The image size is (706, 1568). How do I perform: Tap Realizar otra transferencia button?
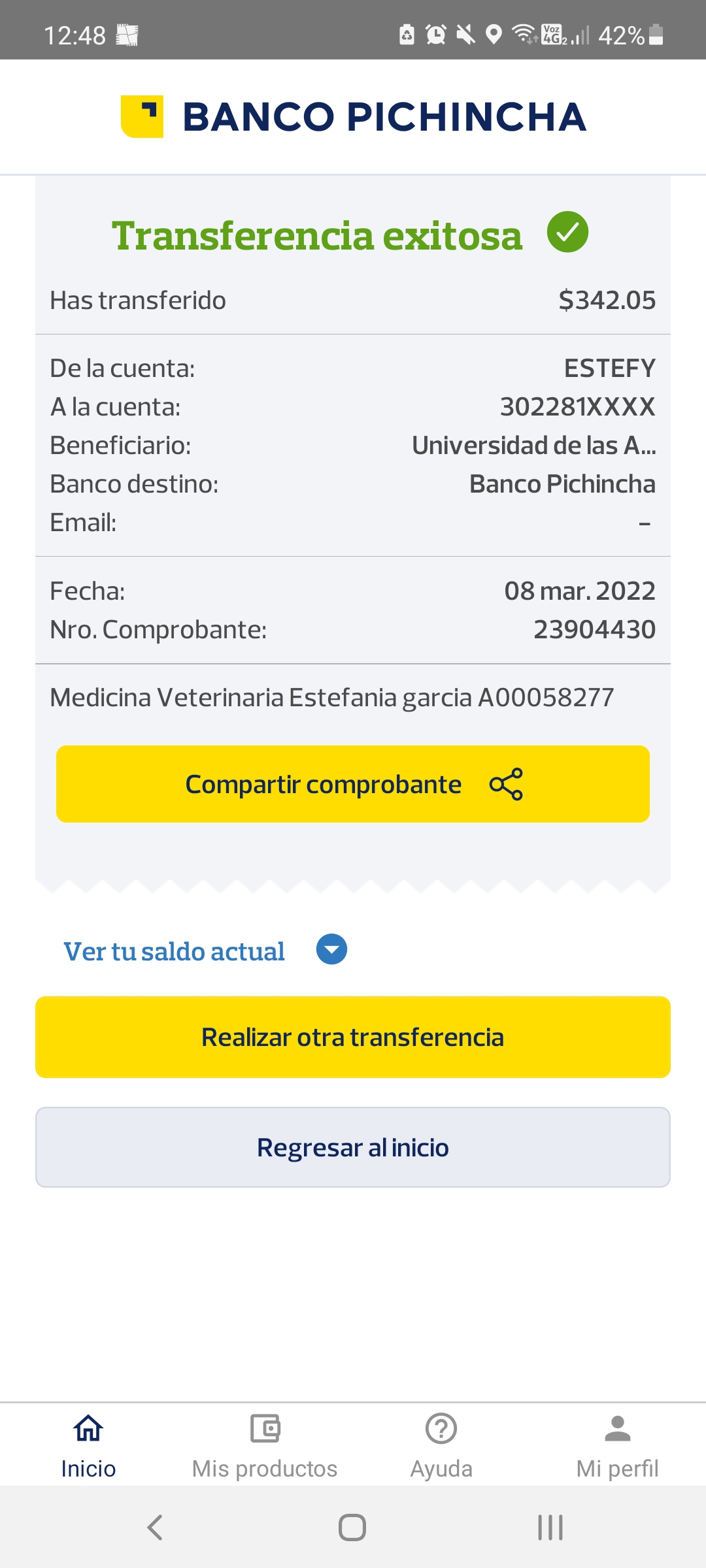pos(353,1037)
